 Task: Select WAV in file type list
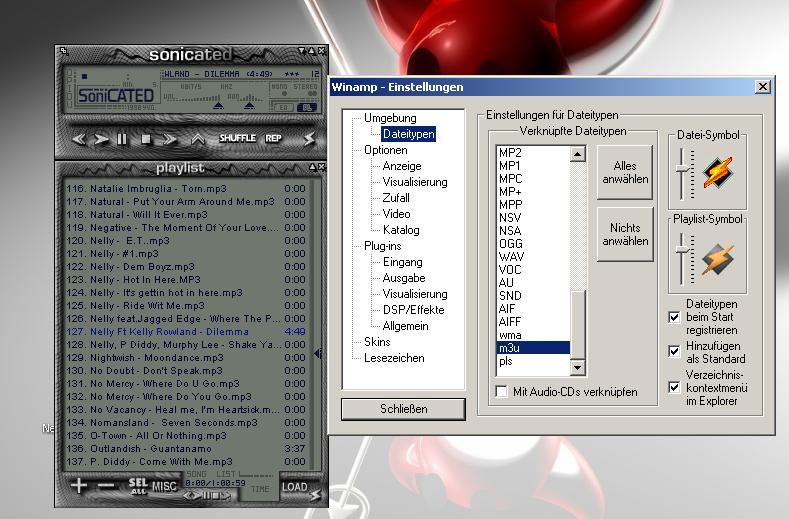(x=533, y=257)
